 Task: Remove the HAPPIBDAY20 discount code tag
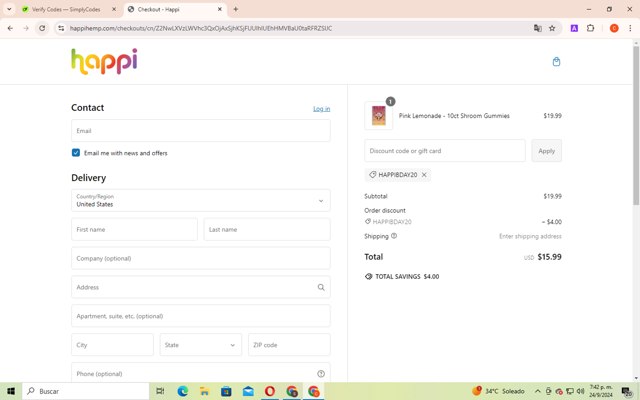(424, 175)
